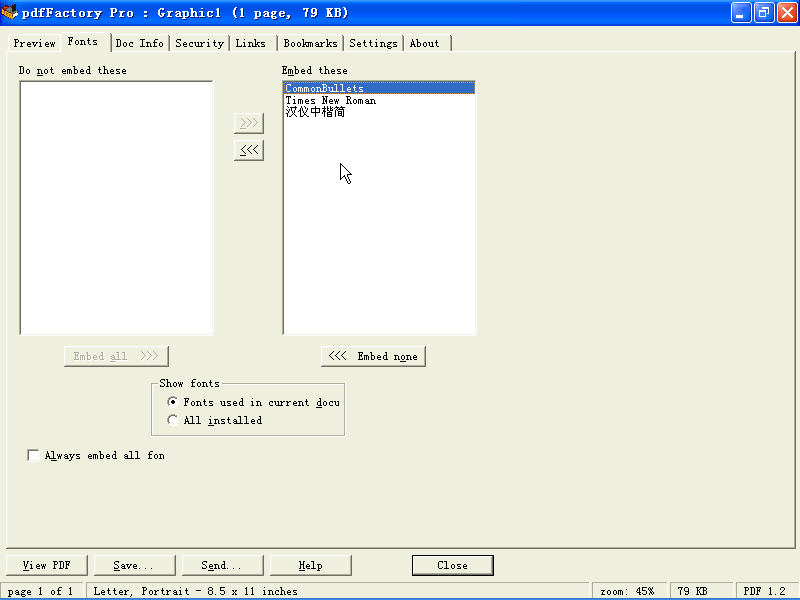The width and height of the screenshot is (800, 600).
Task: Select the 汉仪中楷简 font entry
Action: 379,112
